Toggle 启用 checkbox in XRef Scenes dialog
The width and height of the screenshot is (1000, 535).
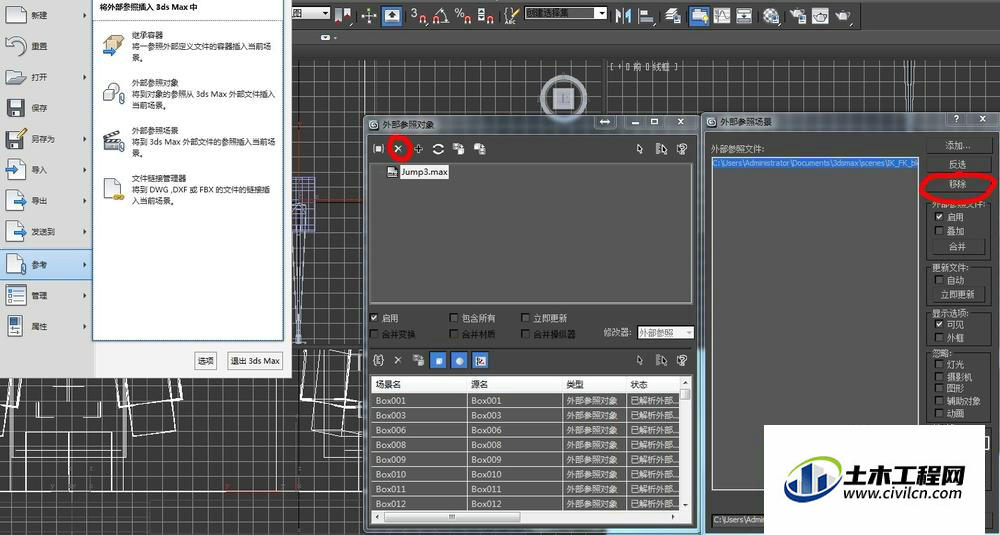pyautogui.click(x=939, y=217)
